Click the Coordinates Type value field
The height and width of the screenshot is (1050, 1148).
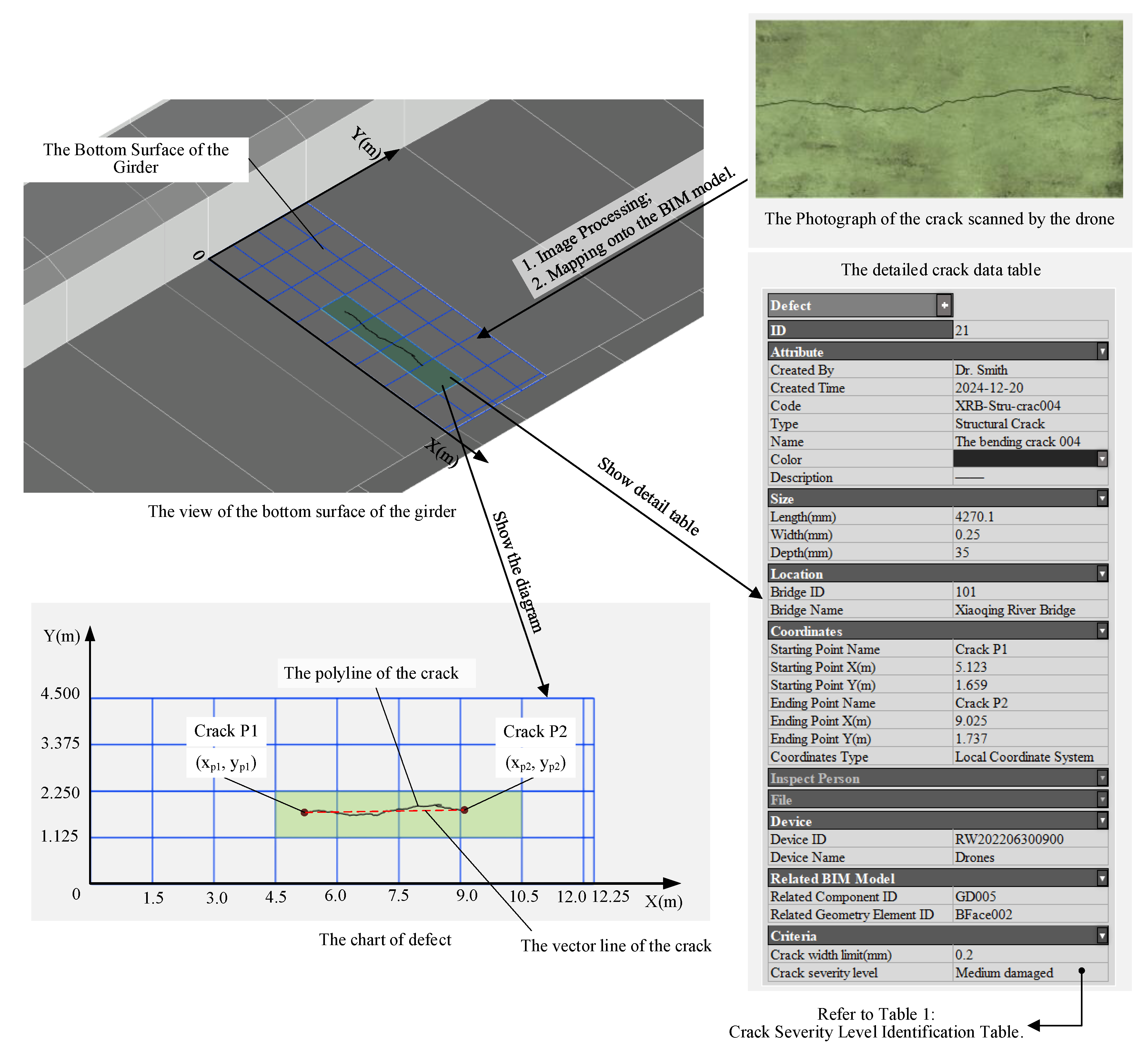point(1025,757)
